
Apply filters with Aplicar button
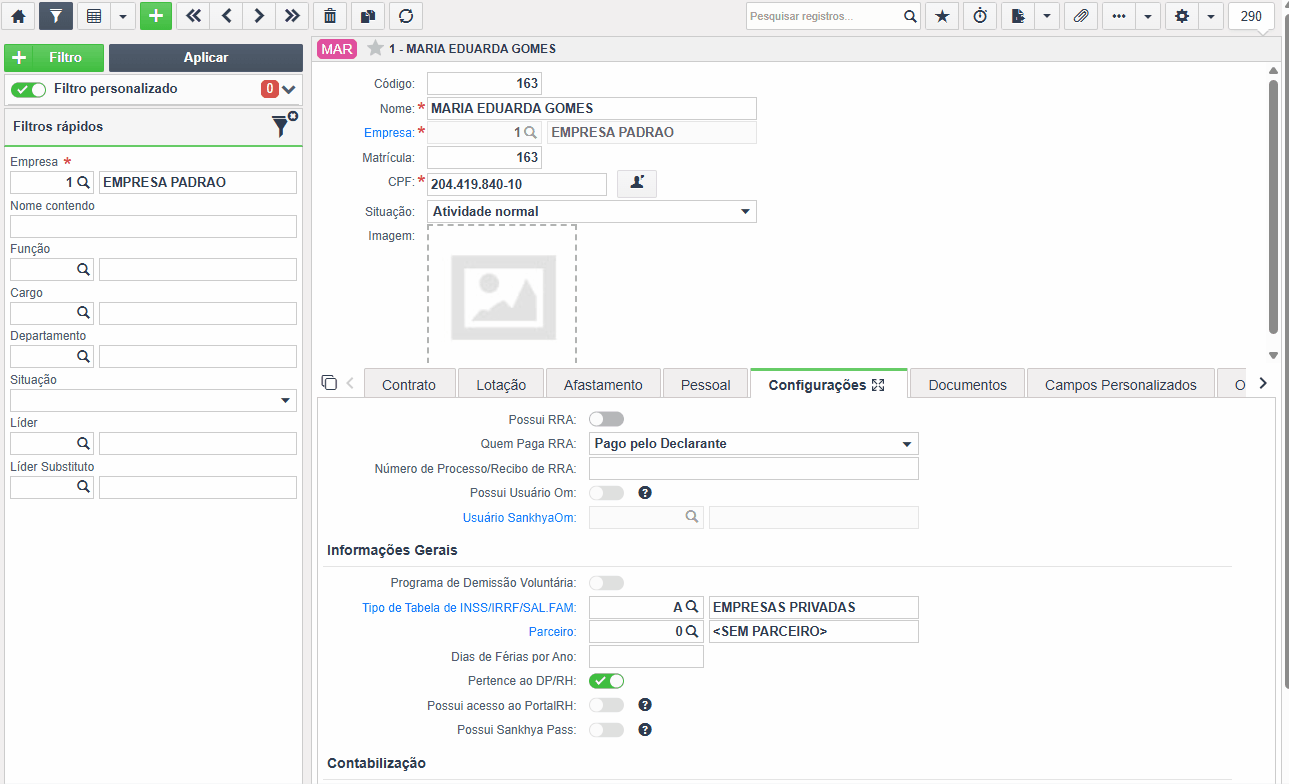(x=206, y=58)
